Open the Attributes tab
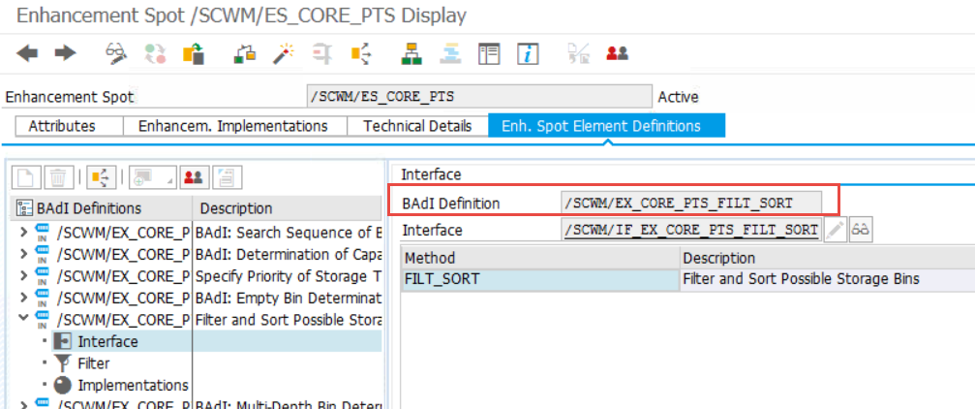The image size is (975, 409). point(69,126)
